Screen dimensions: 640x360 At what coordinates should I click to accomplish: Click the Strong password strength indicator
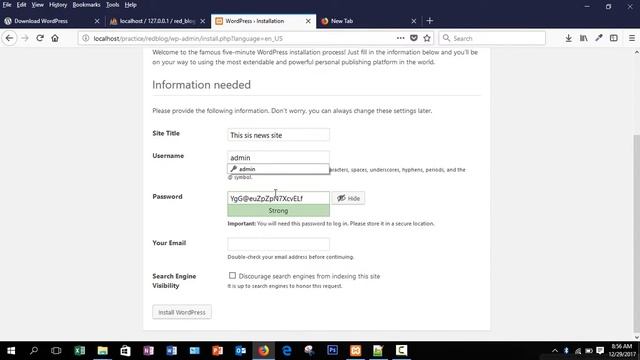pyautogui.click(x=278, y=211)
